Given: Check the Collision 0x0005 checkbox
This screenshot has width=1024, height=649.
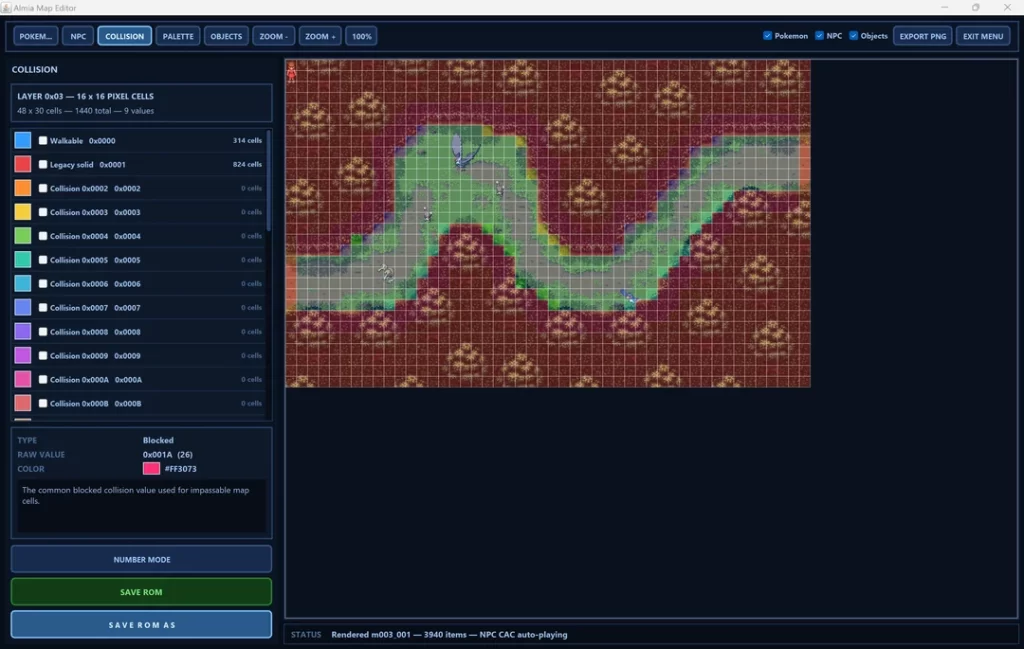Looking at the screenshot, I should (x=43, y=260).
